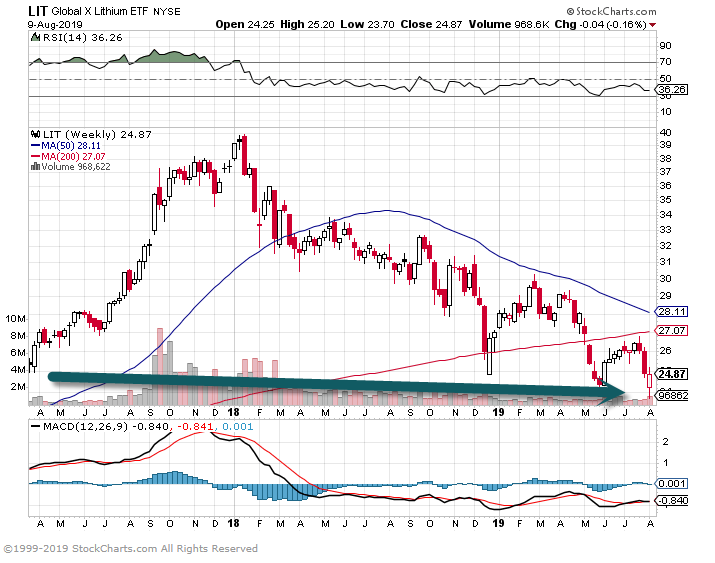Click the 24.87 last price tag
Screen dimensions: 715x563
point(672,374)
